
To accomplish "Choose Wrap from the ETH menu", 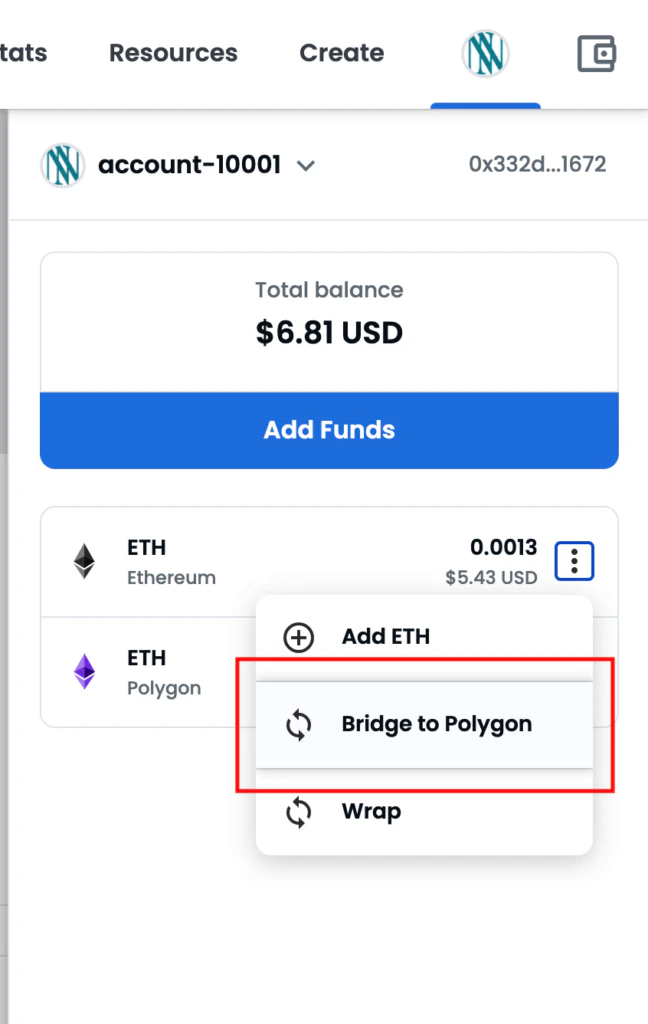I will pyautogui.click(x=425, y=812).
